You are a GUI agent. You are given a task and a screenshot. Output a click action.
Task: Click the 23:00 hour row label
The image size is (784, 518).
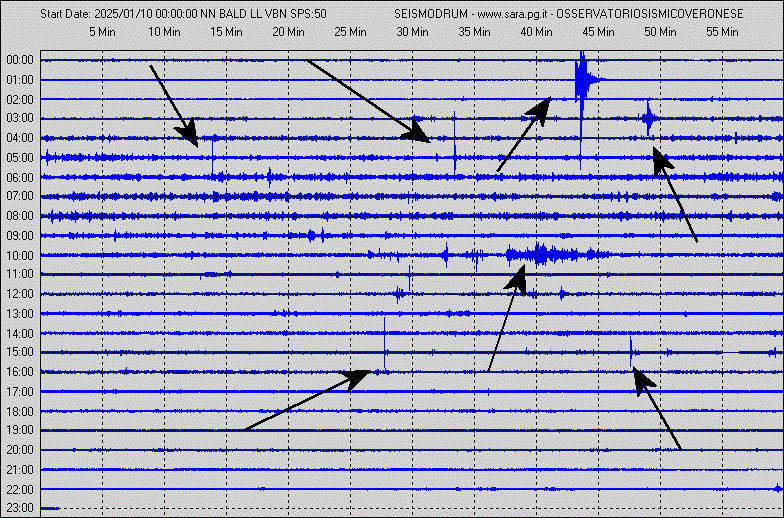(x=20, y=508)
